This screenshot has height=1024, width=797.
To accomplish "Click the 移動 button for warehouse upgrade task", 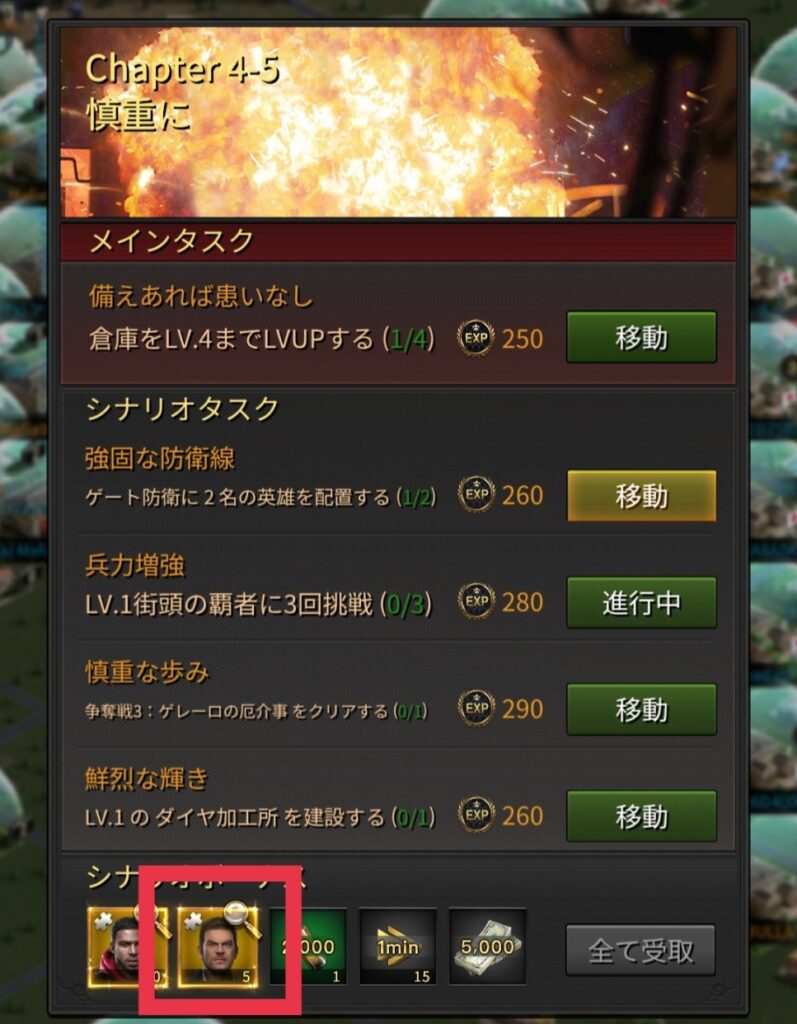I will point(641,337).
